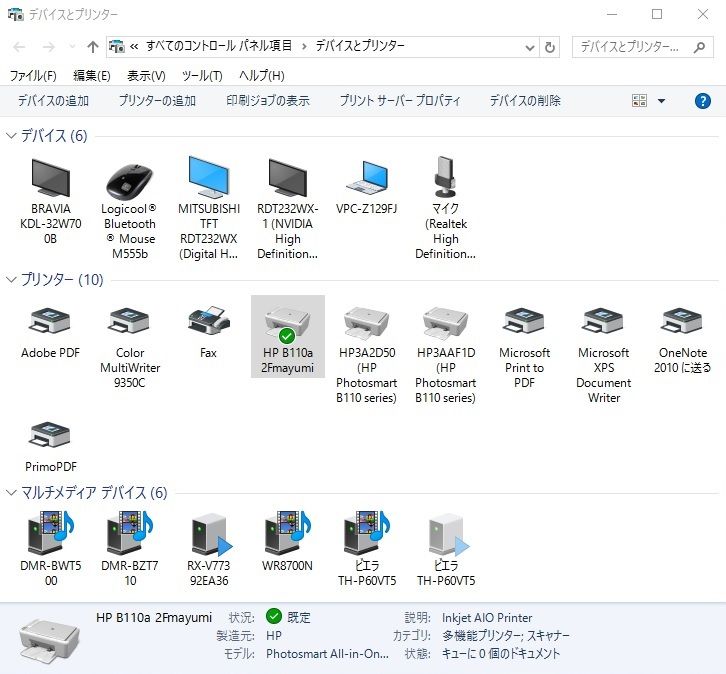Select the Adobe PDF printer icon

50,321
